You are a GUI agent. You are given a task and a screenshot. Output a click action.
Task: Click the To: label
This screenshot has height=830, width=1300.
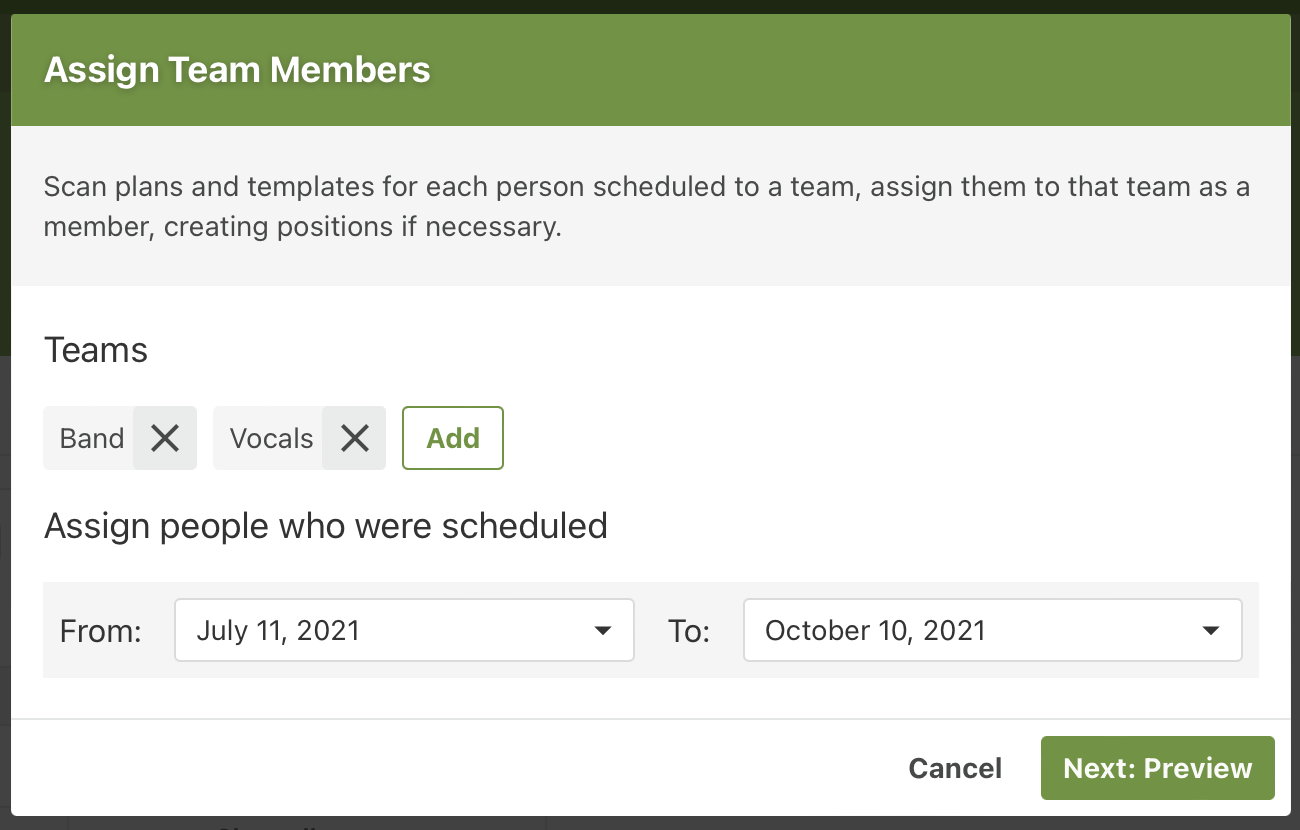click(x=689, y=631)
